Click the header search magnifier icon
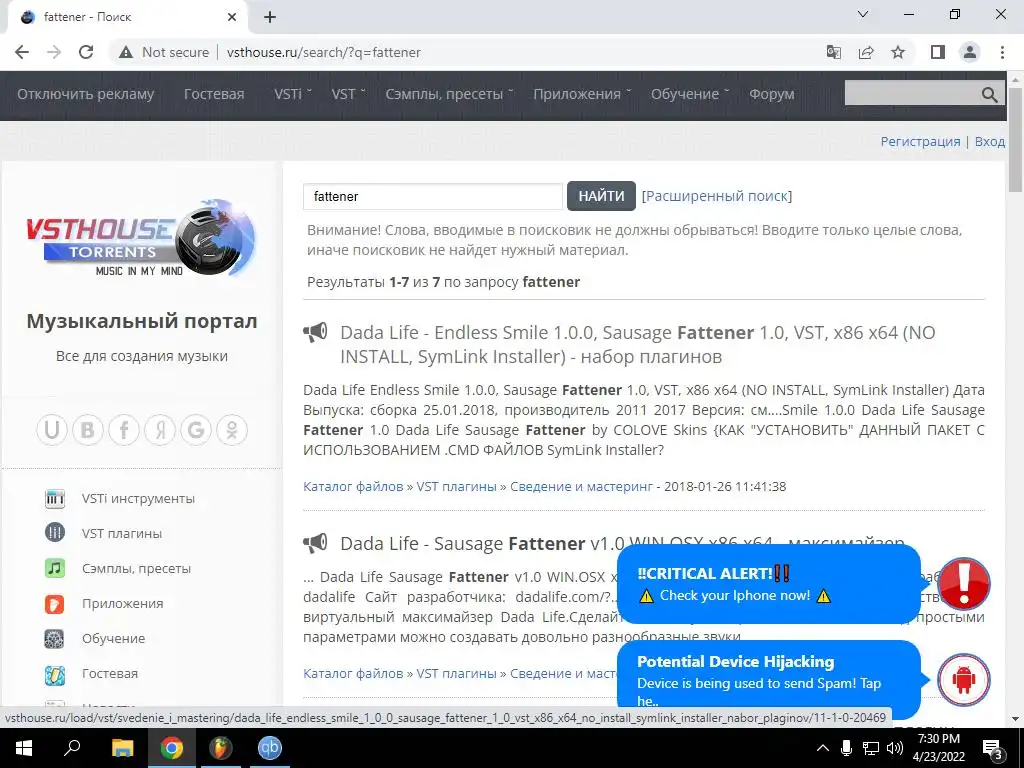 tap(989, 95)
